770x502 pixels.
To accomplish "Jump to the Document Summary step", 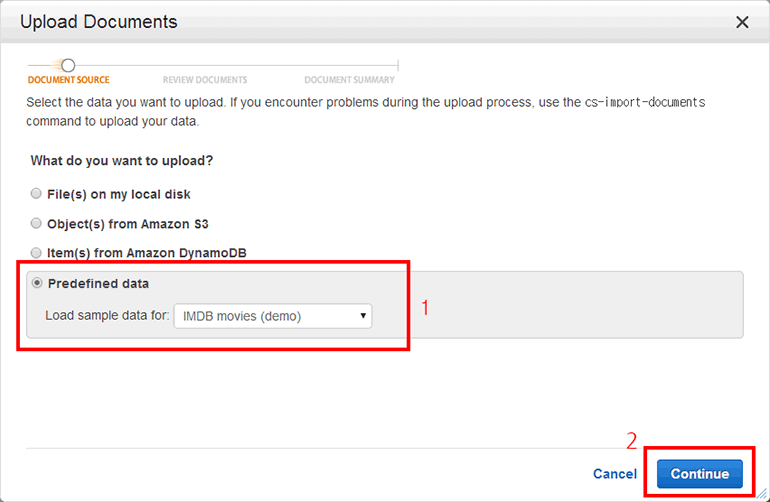I will coord(349,80).
